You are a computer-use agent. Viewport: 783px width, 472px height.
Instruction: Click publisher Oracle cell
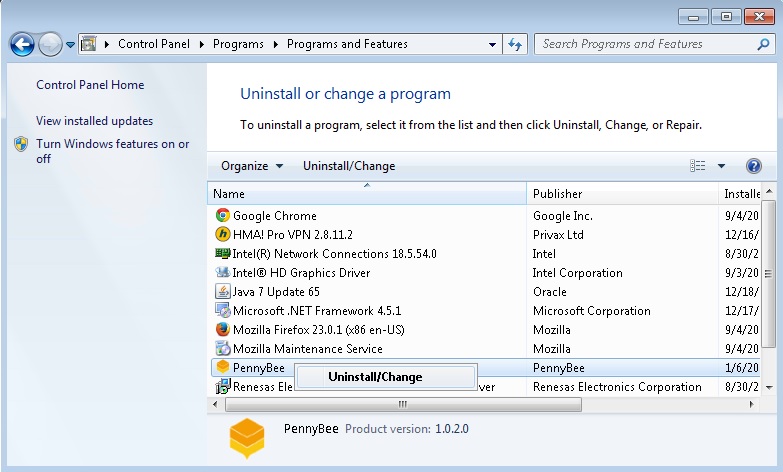[549, 292]
